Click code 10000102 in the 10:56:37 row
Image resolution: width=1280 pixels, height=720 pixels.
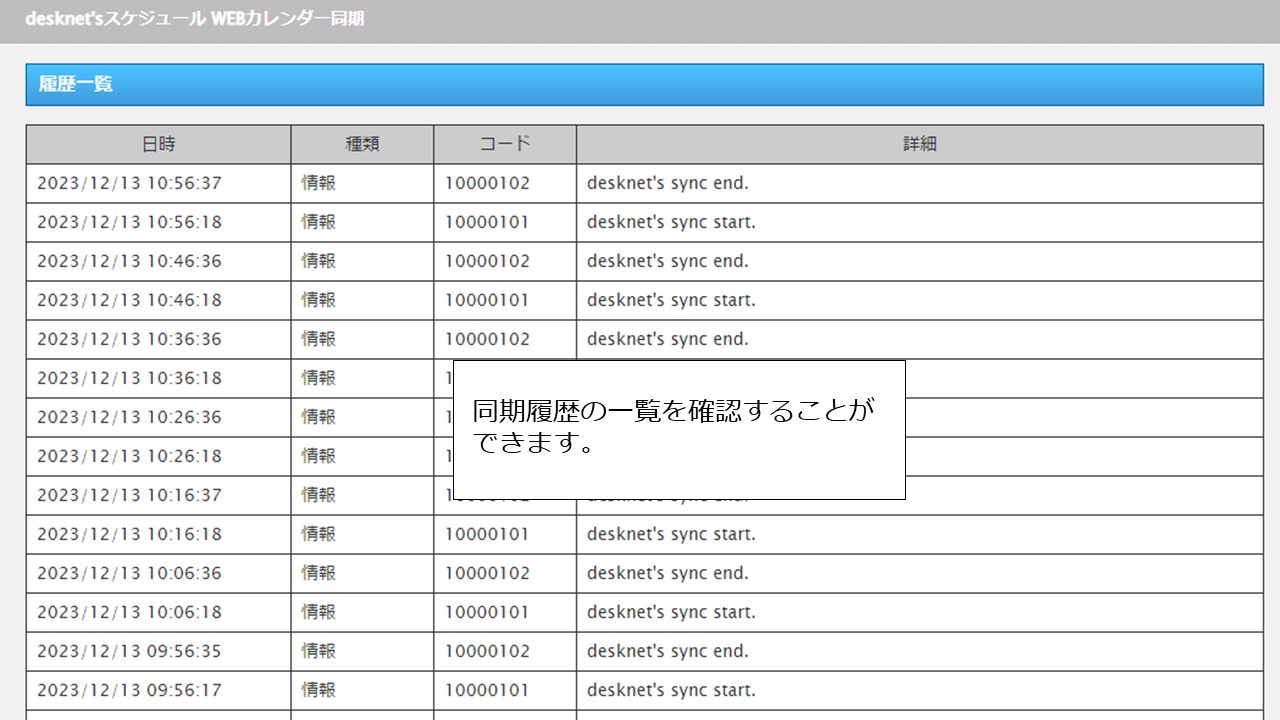tap(487, 183)
